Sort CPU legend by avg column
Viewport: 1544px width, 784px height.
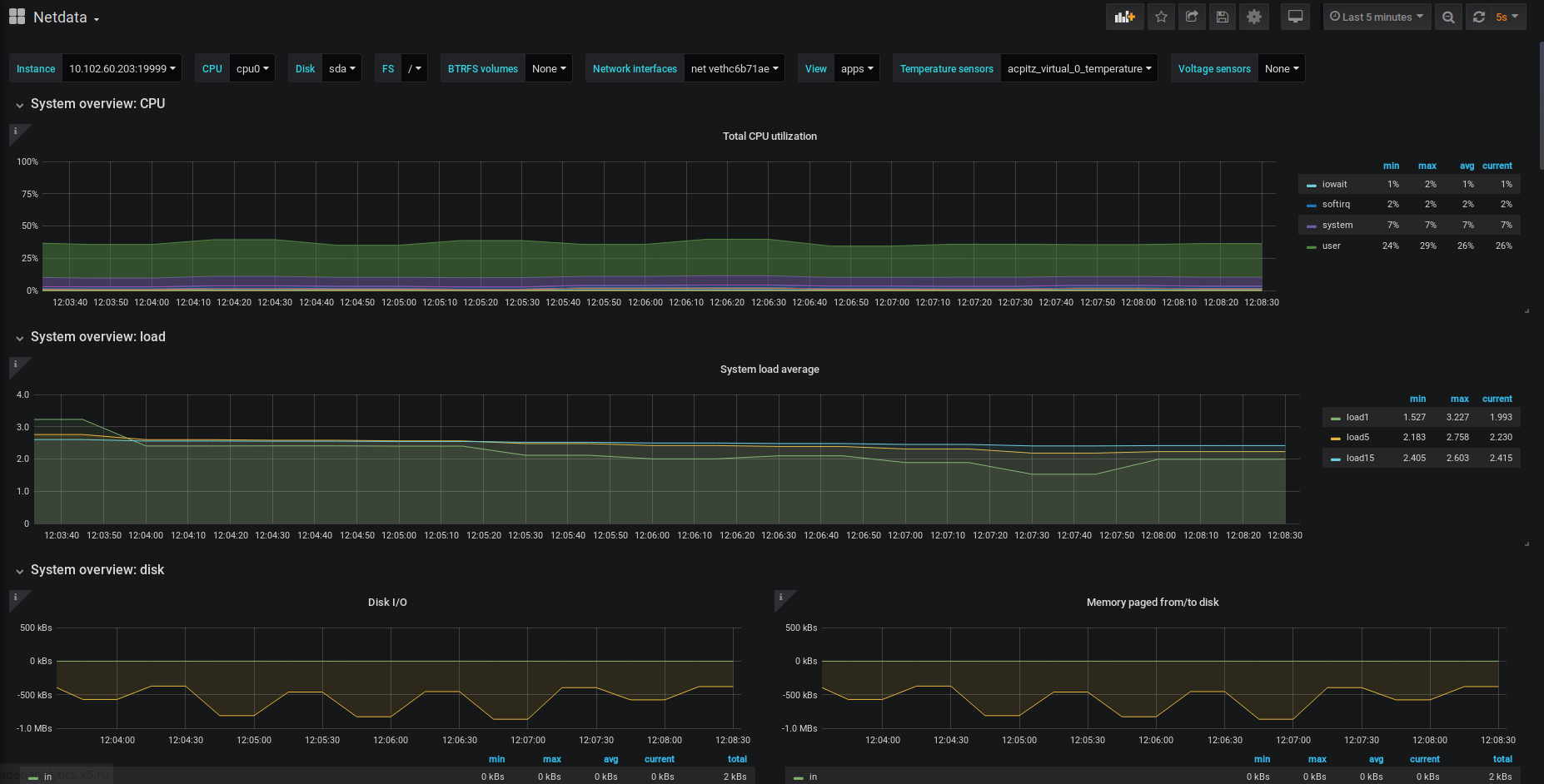click(1467, 166)
